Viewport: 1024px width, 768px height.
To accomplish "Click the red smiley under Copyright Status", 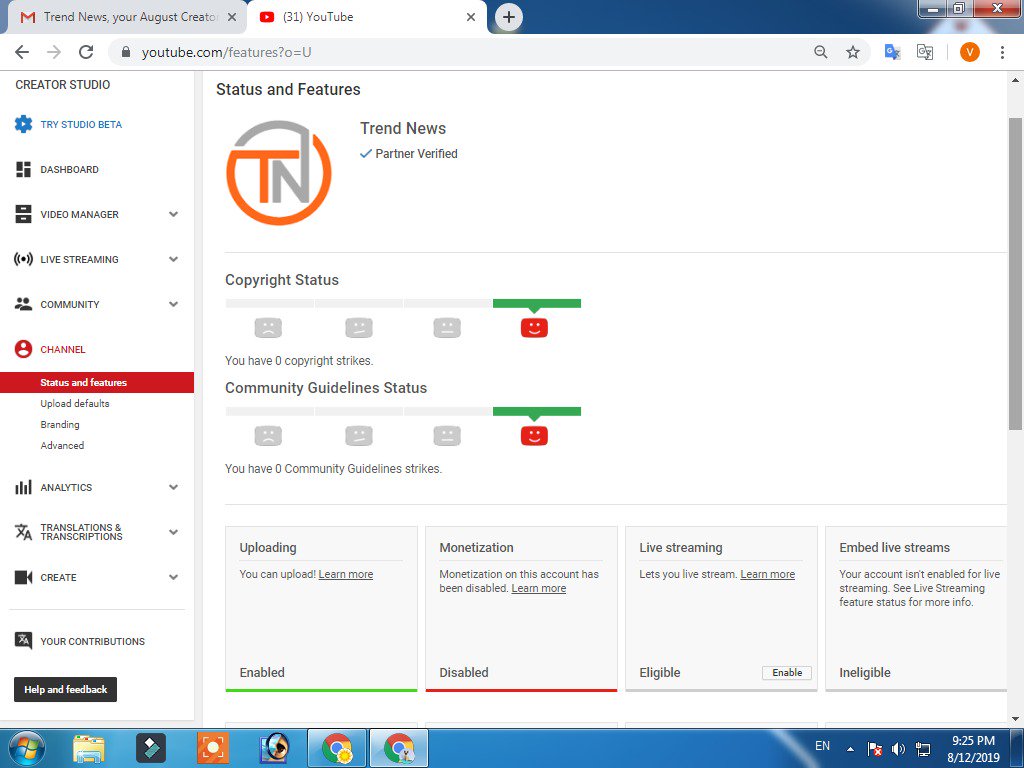I will click(534, 327).
